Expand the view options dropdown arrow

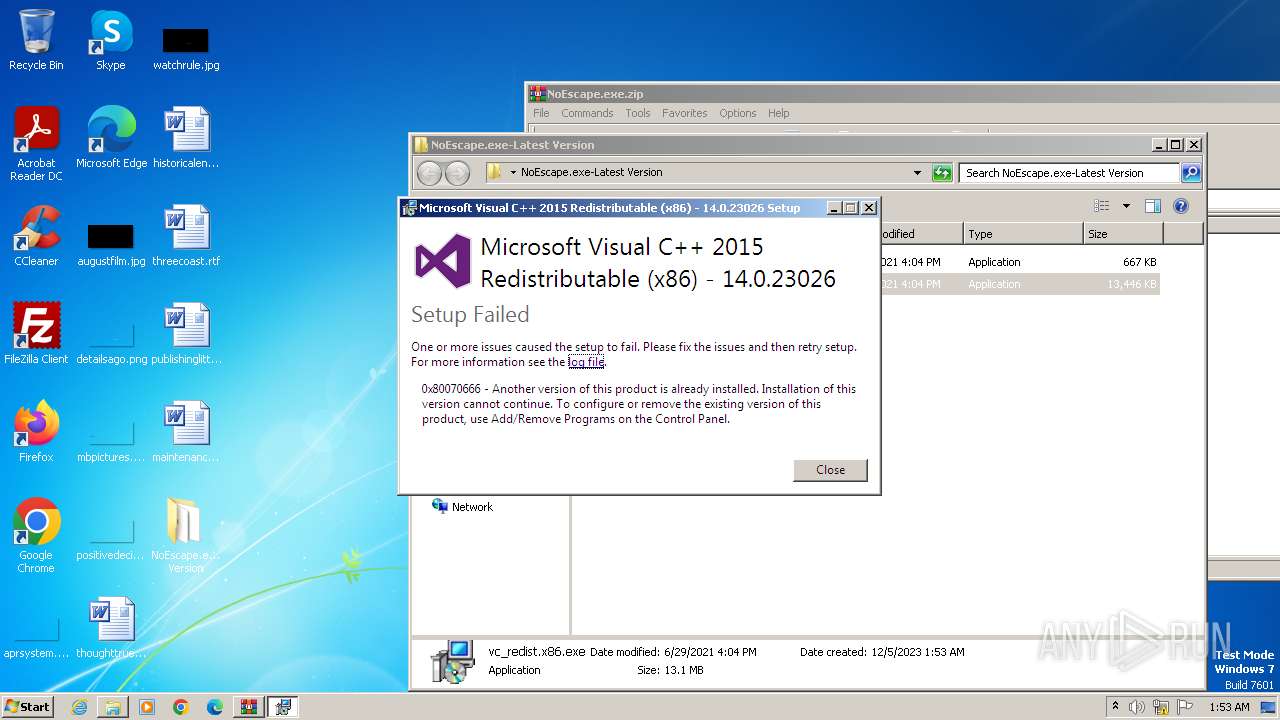coord(1126,206)
